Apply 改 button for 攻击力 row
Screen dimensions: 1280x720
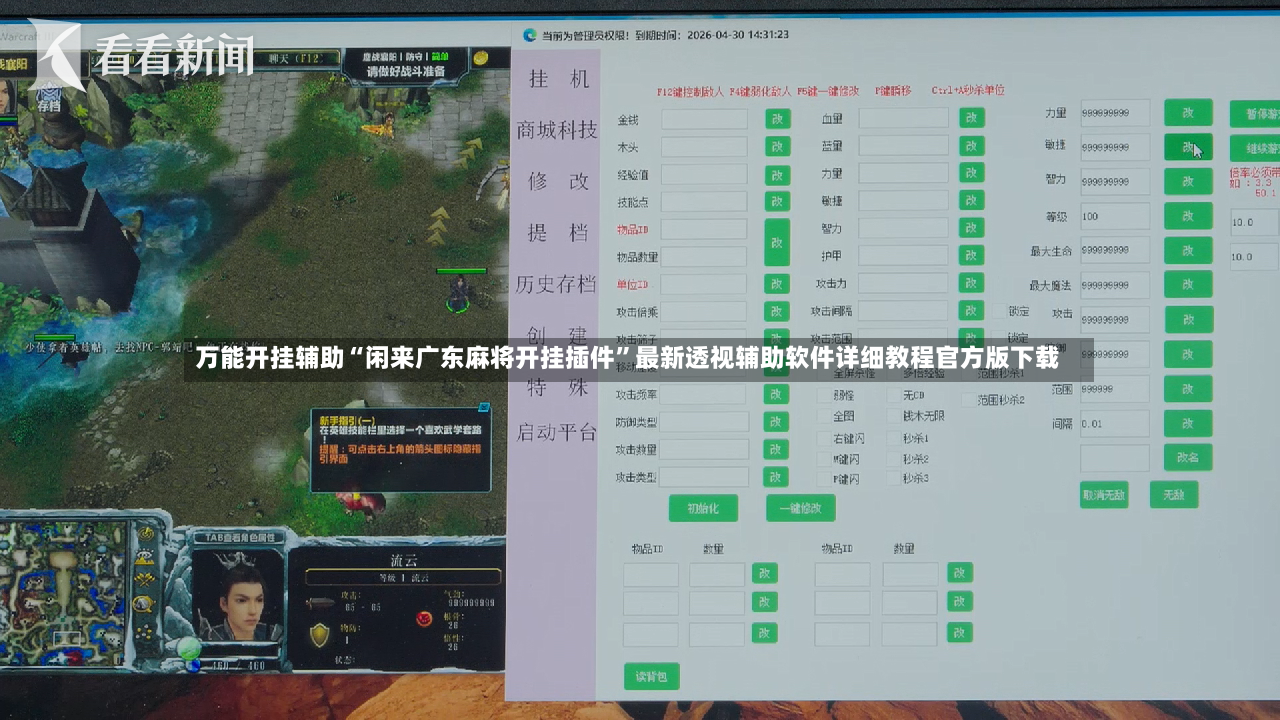tap(972, 283)
